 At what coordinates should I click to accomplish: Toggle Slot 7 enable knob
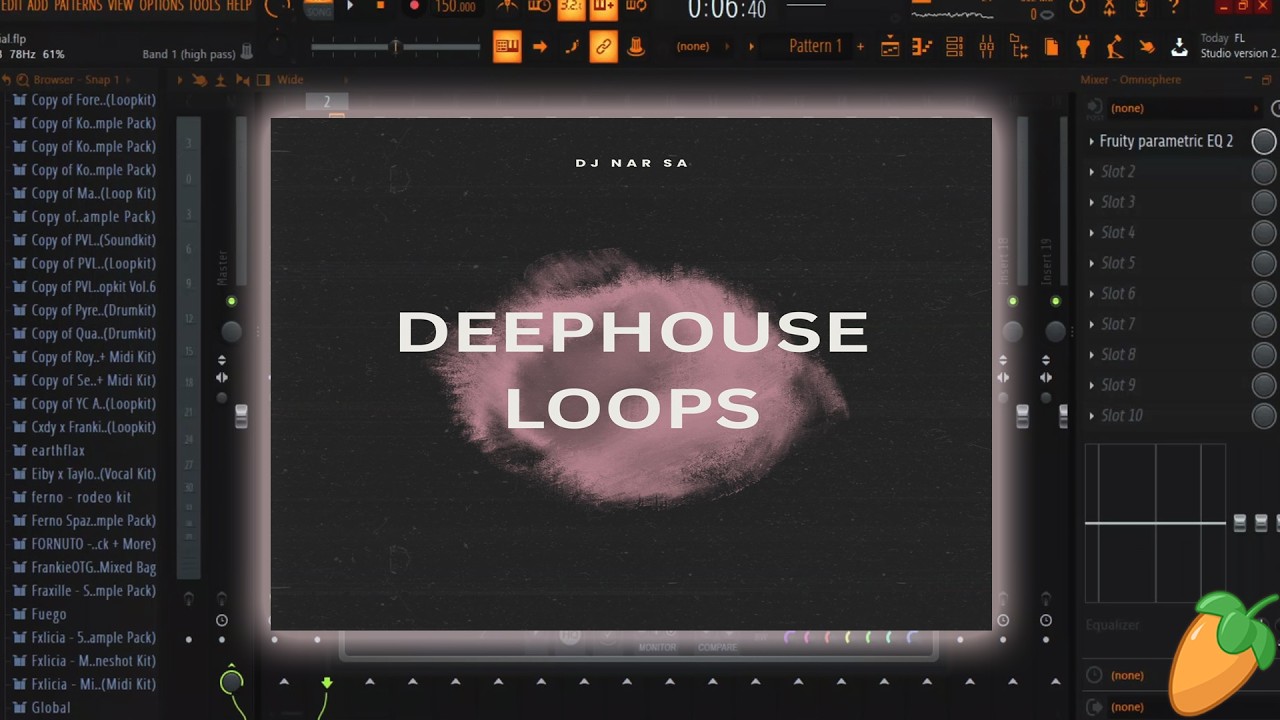pyautogui.click(x=1264, y=324)
